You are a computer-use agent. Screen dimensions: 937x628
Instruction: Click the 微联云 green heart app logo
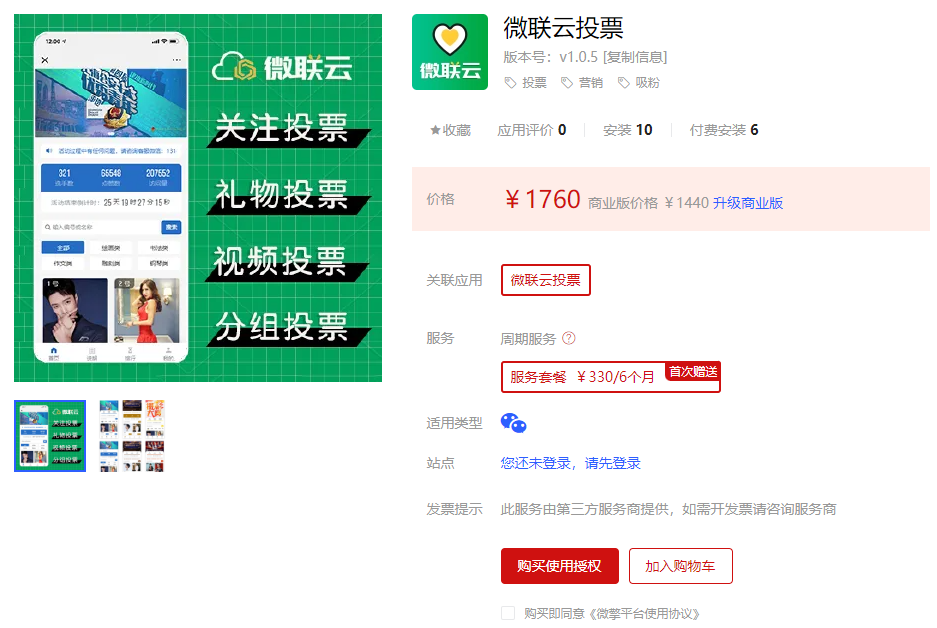click(x=449, y=52)
